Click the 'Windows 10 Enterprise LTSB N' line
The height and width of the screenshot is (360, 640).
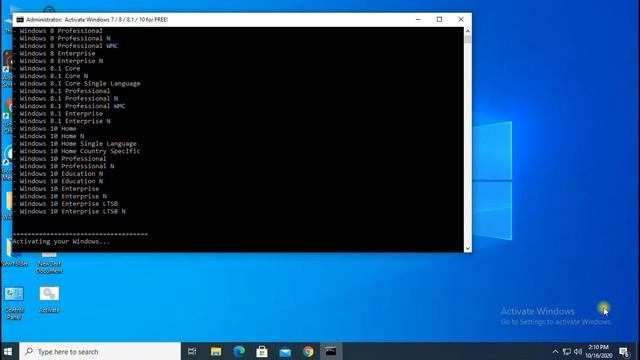point(73,211)
